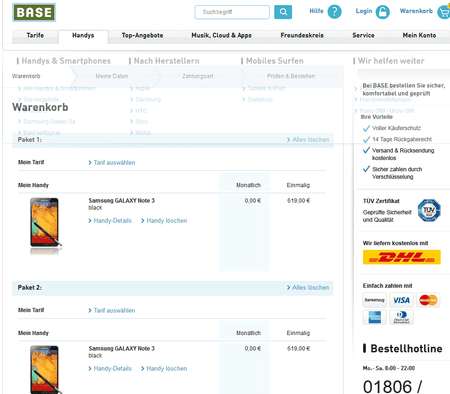
Task: Open the Tarife menu tab
Action: pos(35,35)
